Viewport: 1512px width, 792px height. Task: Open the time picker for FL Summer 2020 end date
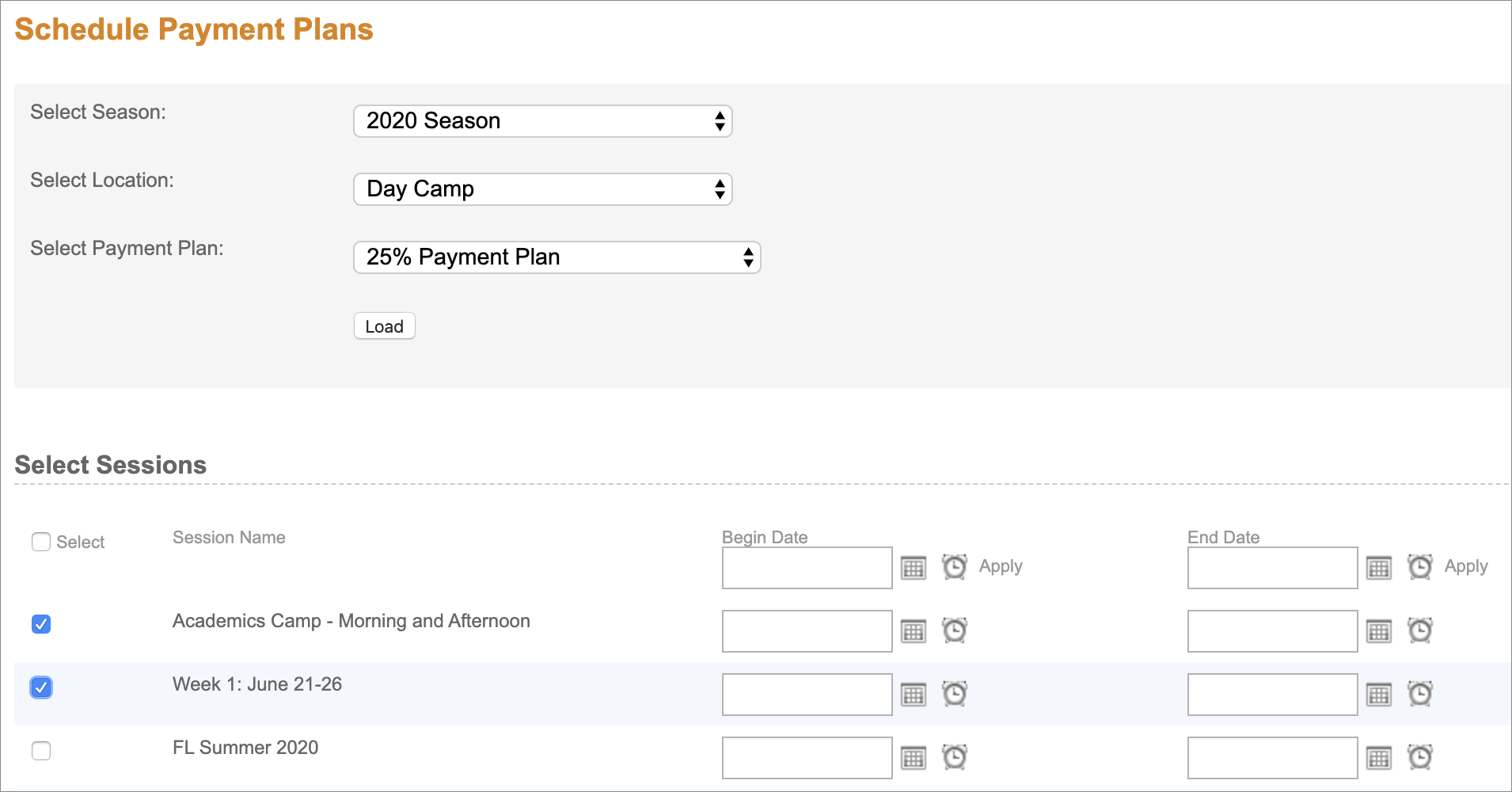[1420, 757]
